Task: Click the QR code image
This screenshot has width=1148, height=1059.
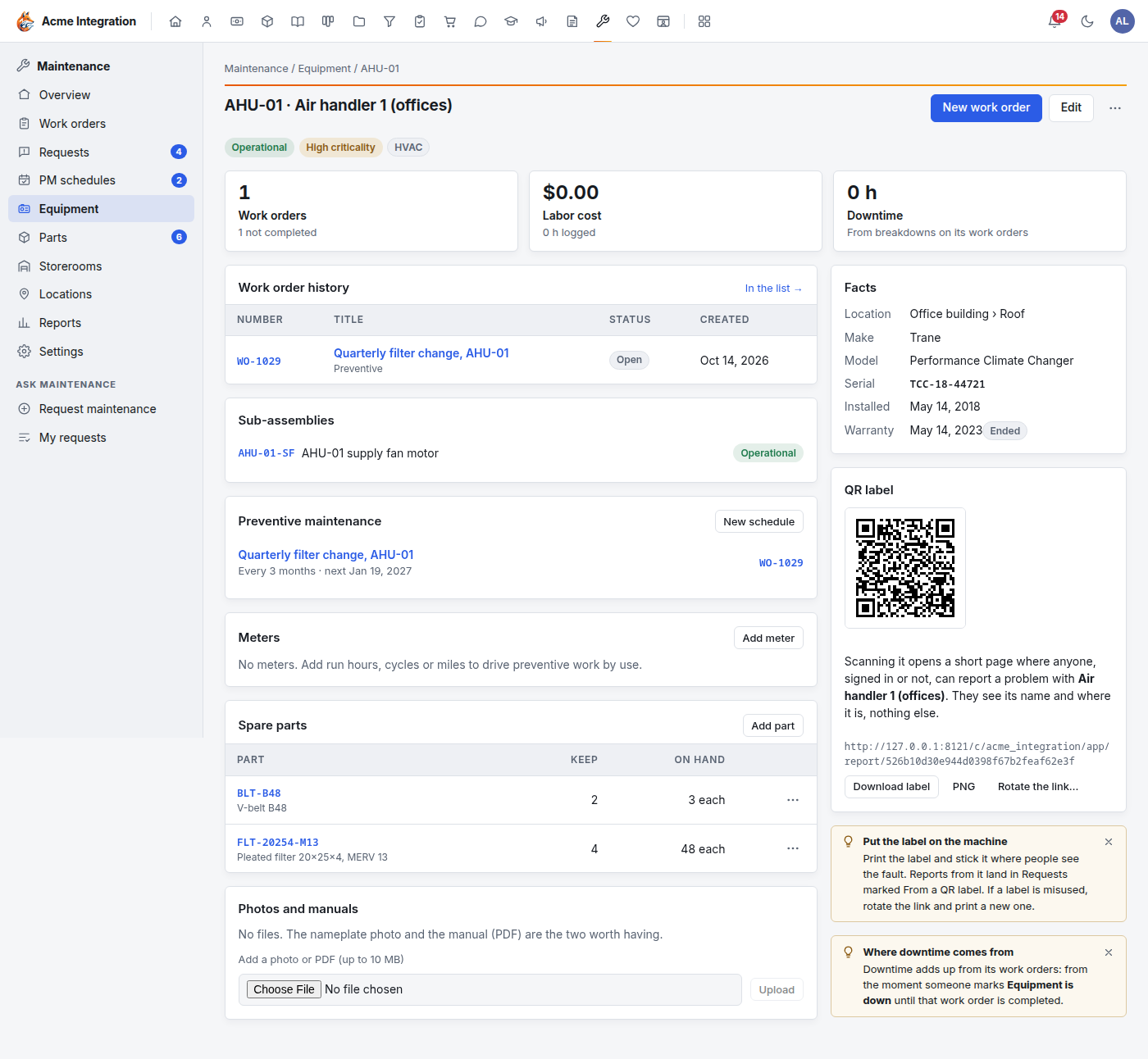Action: pyautogui.click(x=905, y=568)
